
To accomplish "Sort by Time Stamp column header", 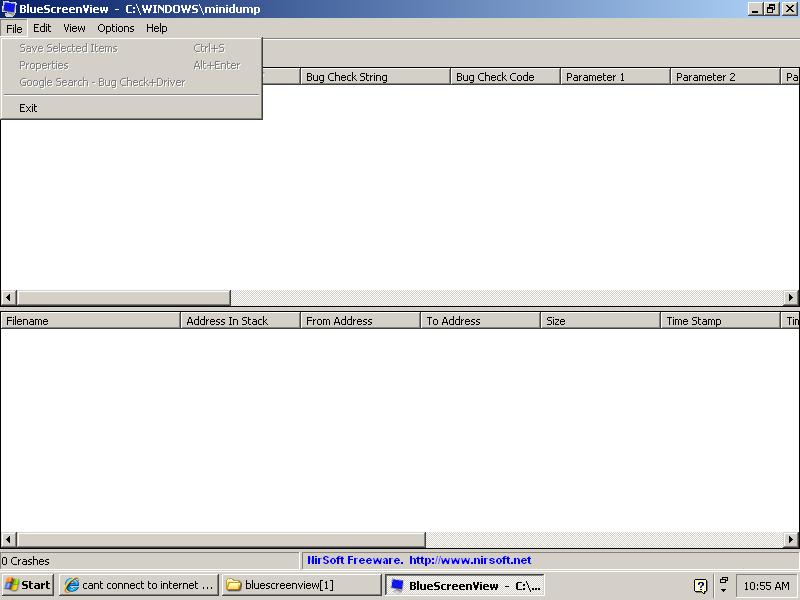I will click(720, 321).
